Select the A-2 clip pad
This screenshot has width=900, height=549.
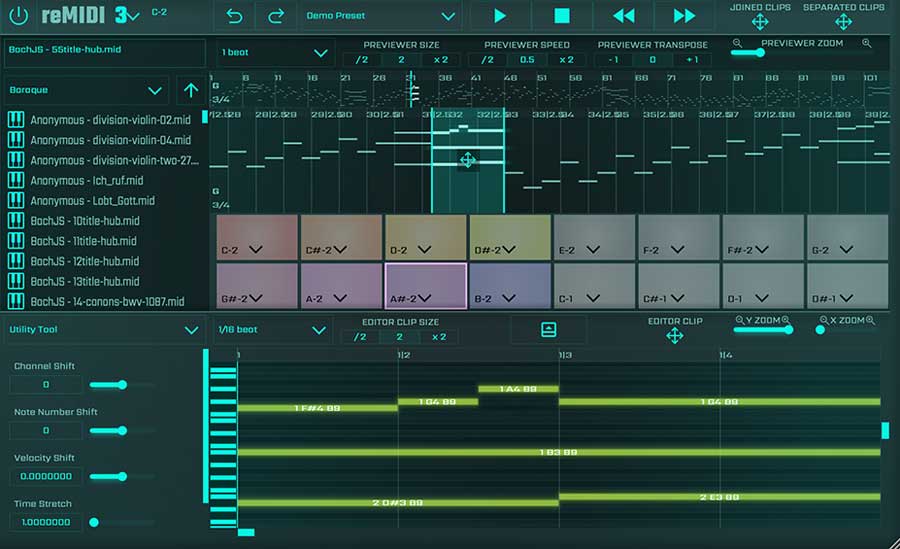[x=341, y=286]
